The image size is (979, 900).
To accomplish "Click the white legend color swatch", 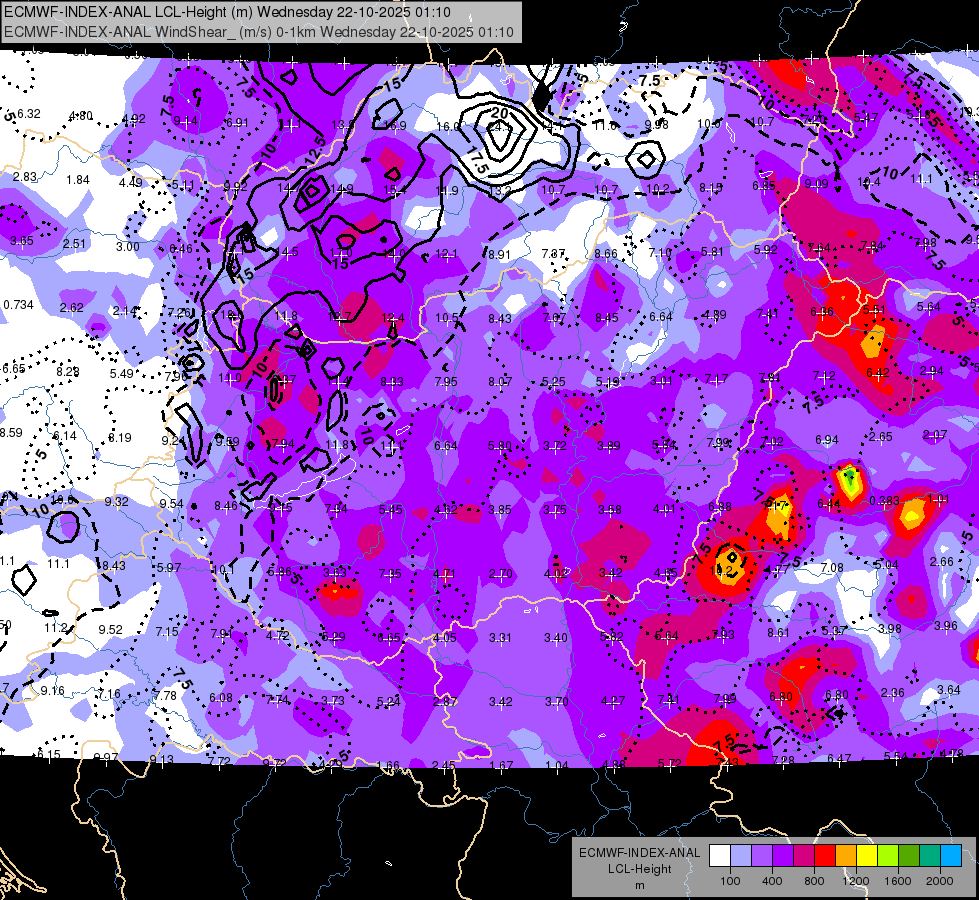I will 720,856.
